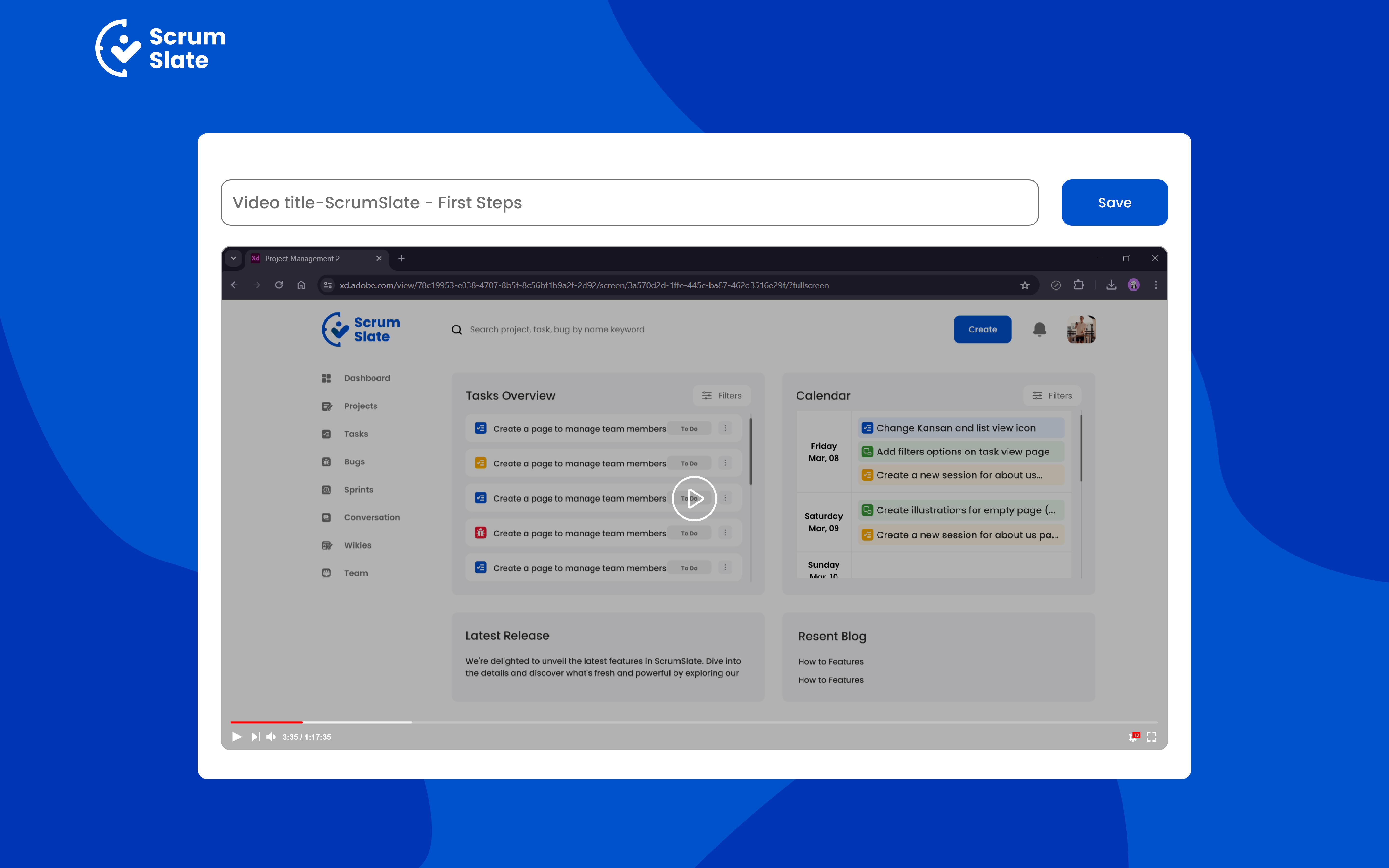The height and width of the screenshot is (868, 1389).
Task: Reload the page in the browser
Action: point(279,285)
